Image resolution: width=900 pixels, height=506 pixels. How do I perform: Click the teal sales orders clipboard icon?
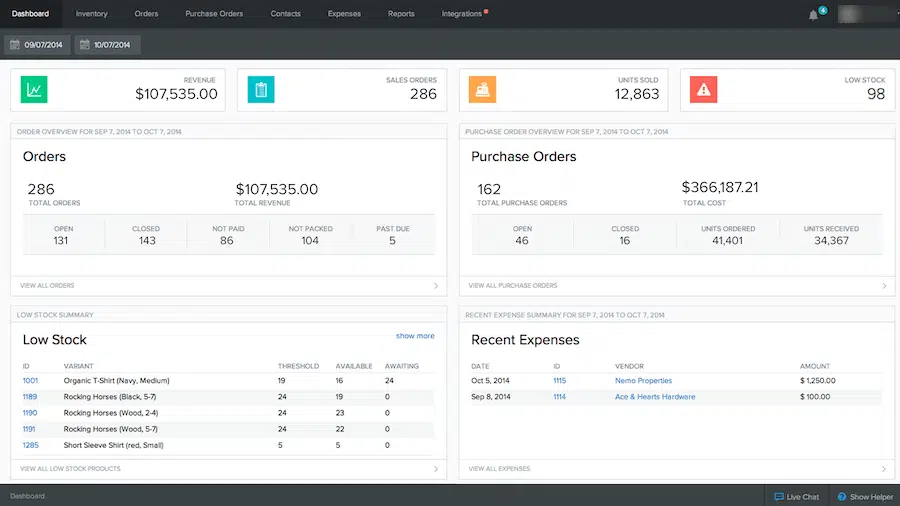pyautogui.click(x=261, y=90)
